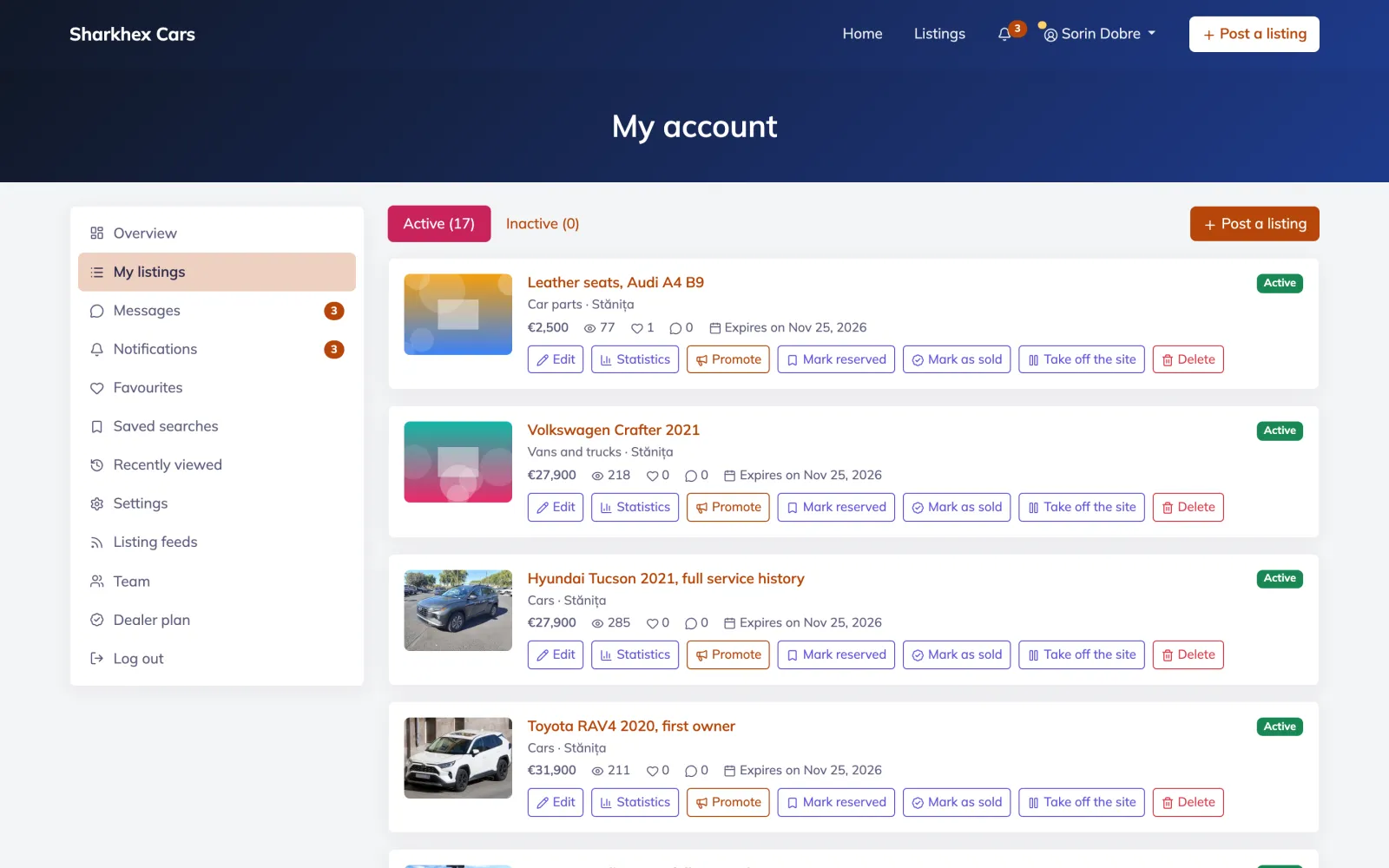The height and width of the screenshot is (868, 1389).
Task: Open Dealer plan in the sidebar
Action: pos(217,620)
